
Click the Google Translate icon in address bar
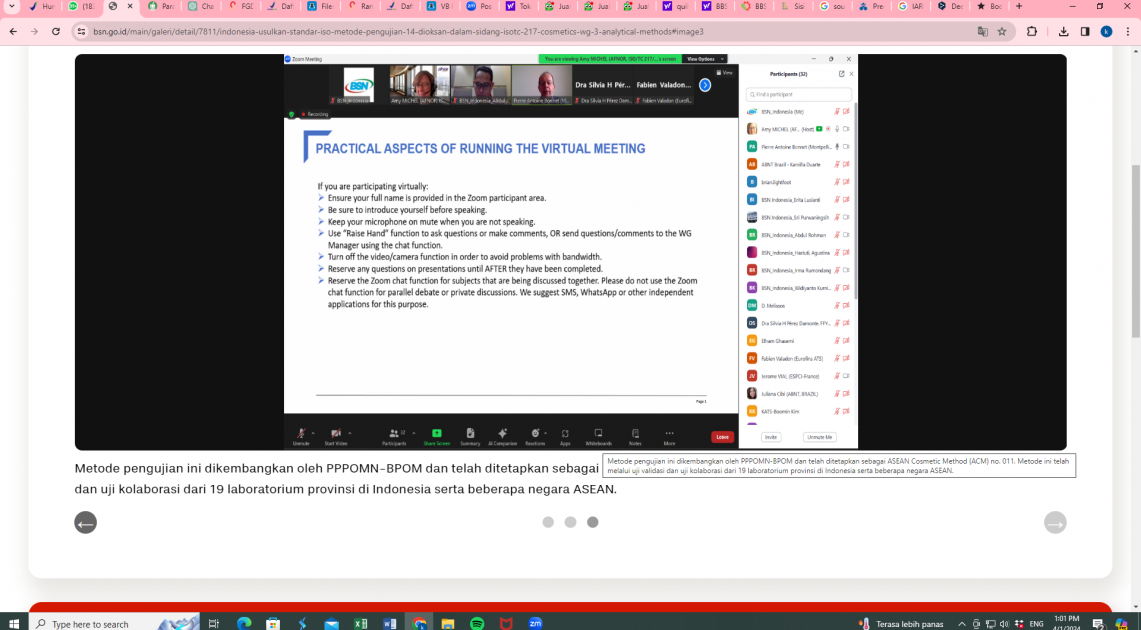pyautogui.click(x=982, y=31)
